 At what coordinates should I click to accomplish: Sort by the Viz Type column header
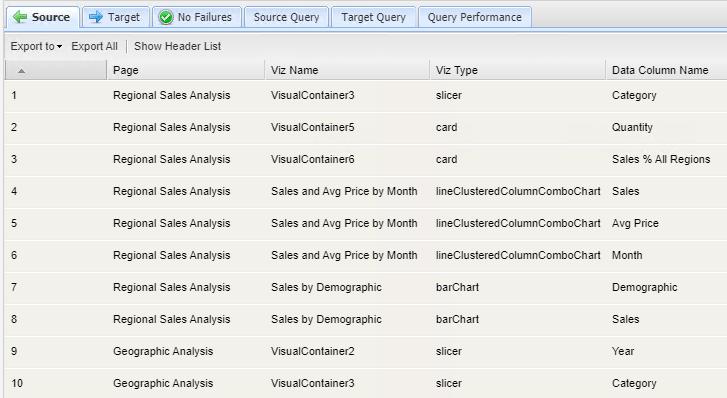pyautogui.click(x=518, y=70)
